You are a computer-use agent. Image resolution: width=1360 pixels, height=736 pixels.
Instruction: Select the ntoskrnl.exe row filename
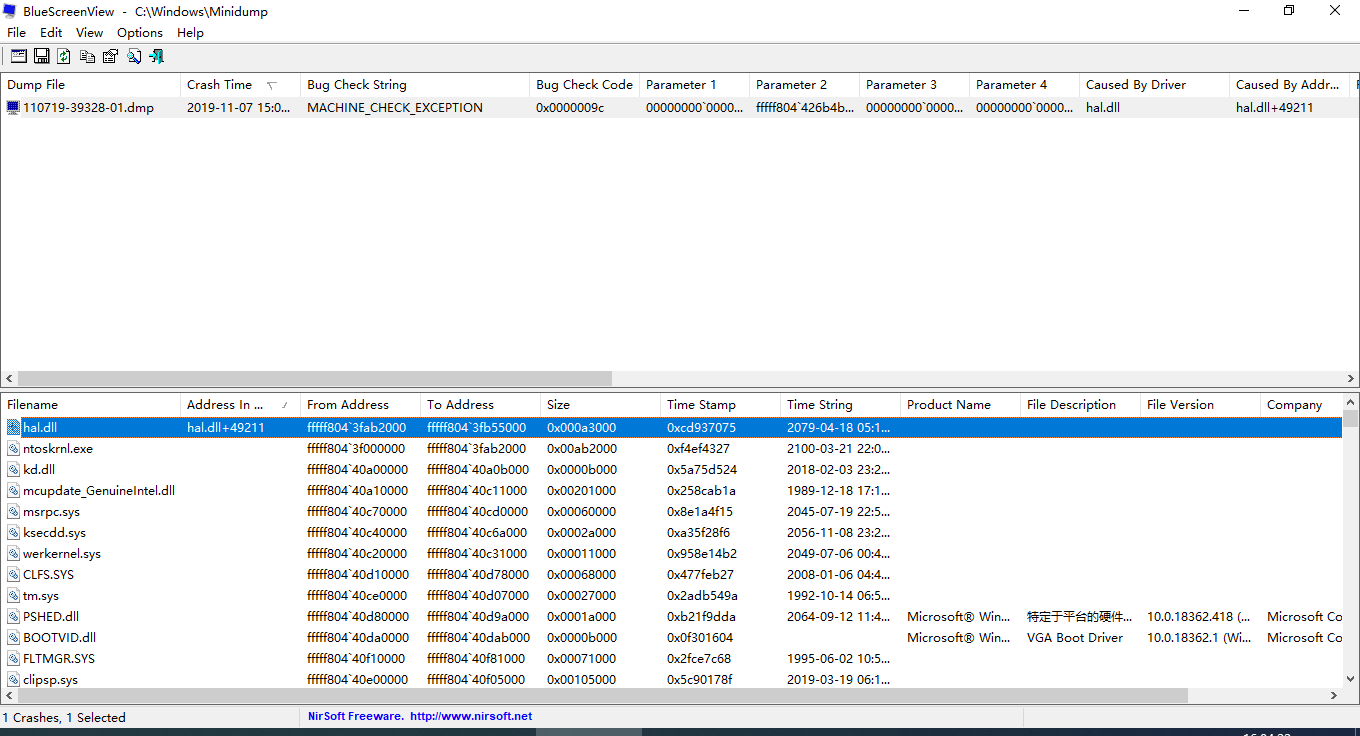[x=58, y=448]
